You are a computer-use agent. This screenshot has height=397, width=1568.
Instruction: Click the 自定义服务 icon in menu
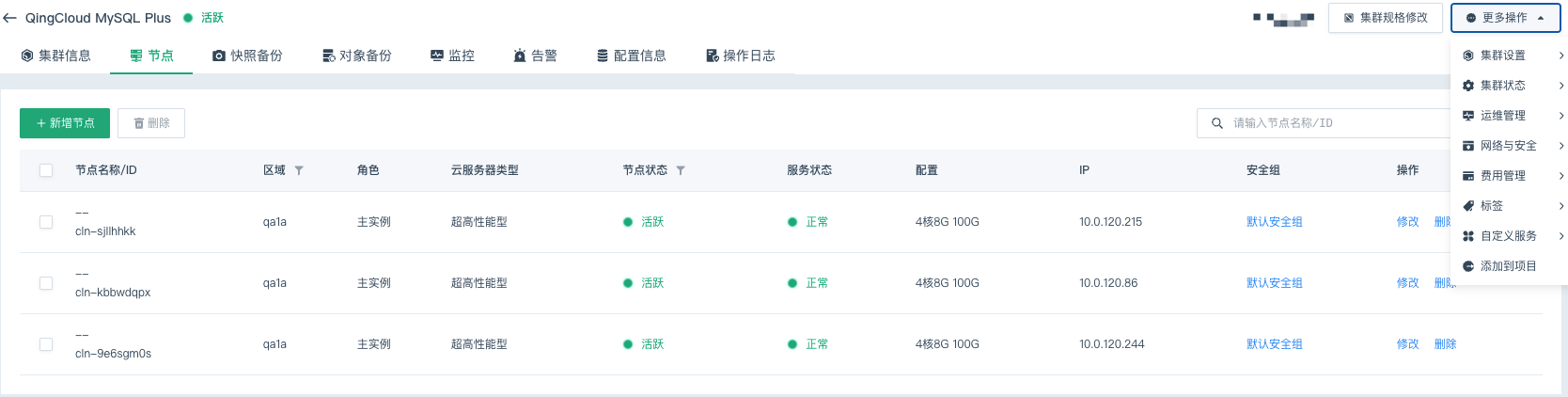(x=1468, y=236)
